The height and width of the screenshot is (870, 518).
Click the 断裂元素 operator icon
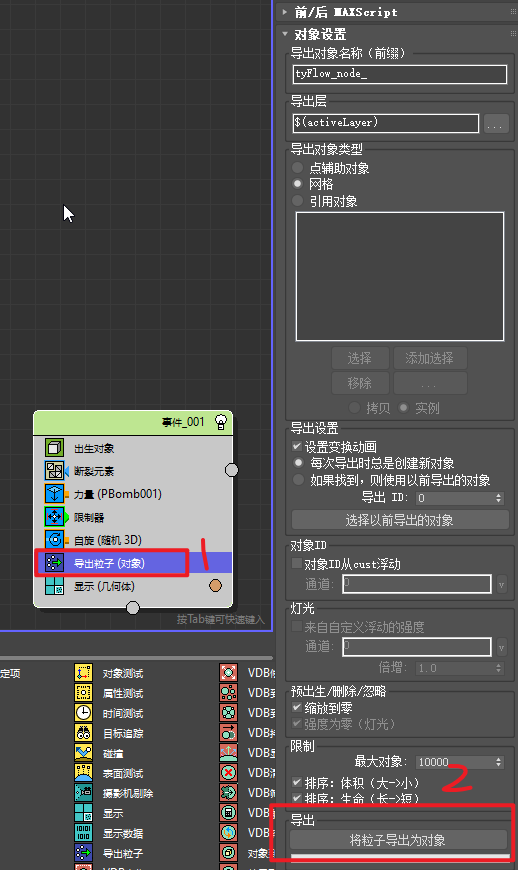(54, 471)
